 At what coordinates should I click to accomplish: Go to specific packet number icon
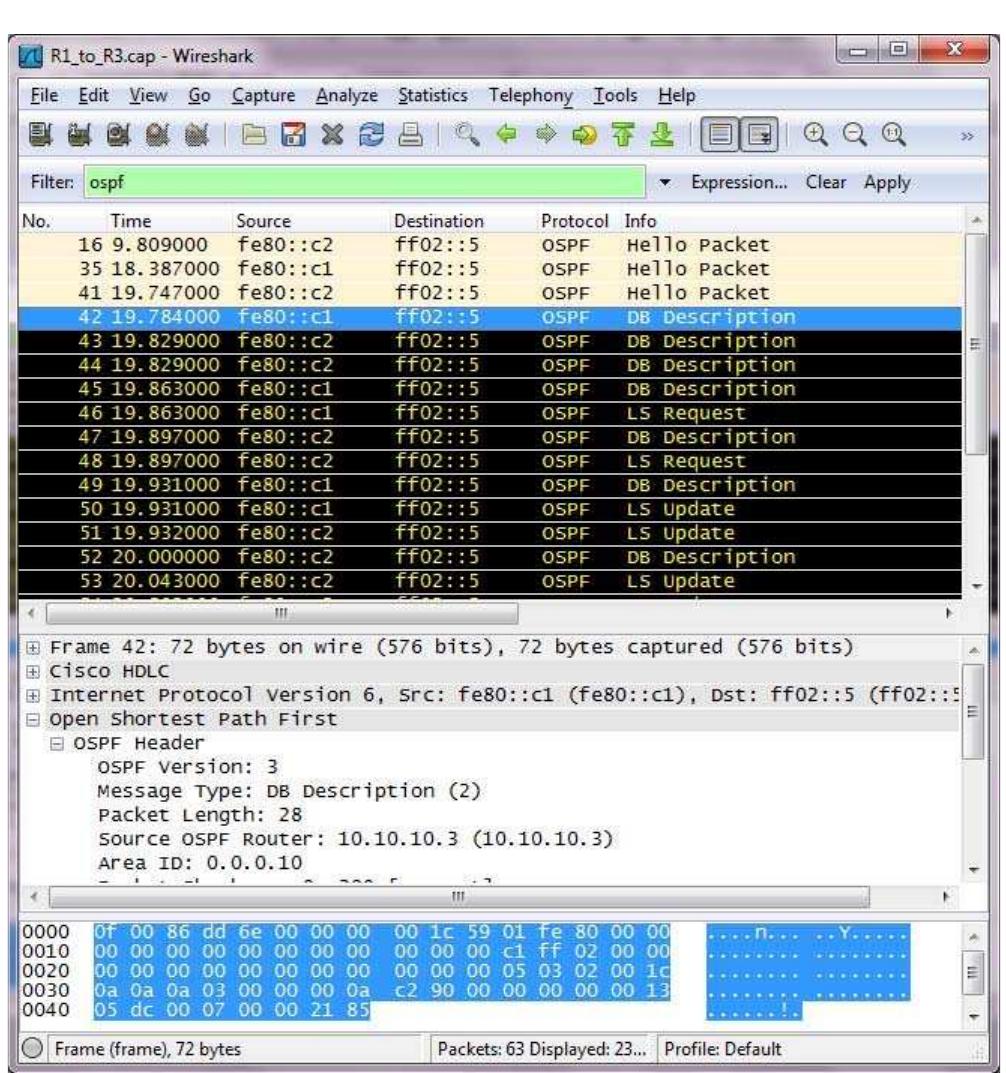click(x=584, y=135)
